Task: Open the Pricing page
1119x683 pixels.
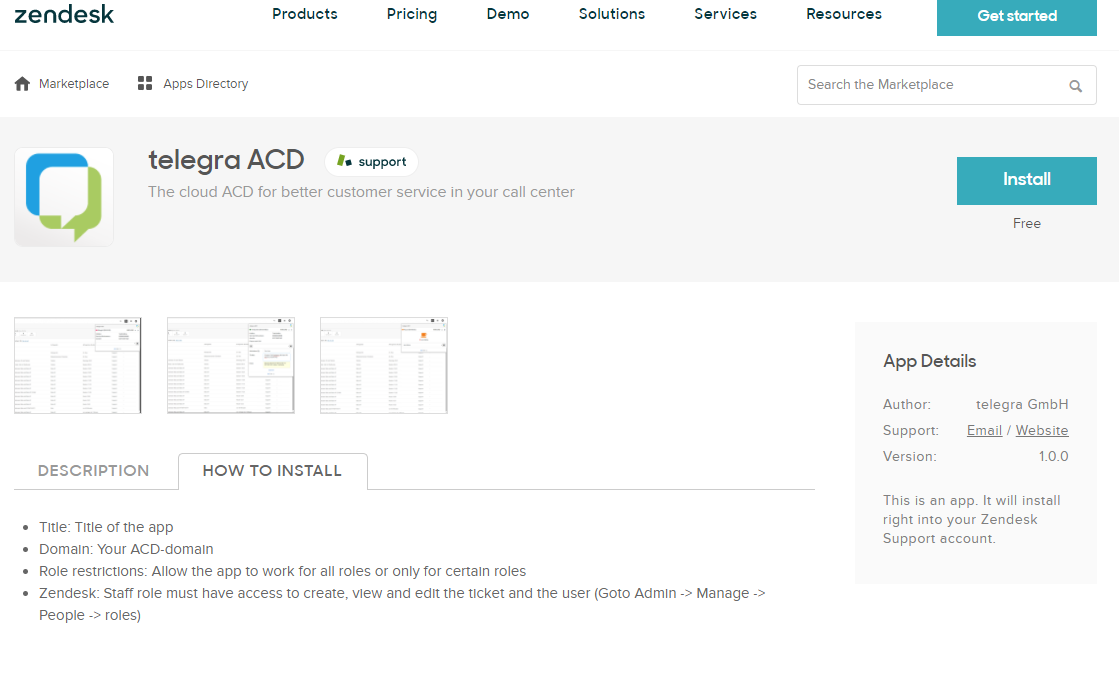Action: (412, 14)
